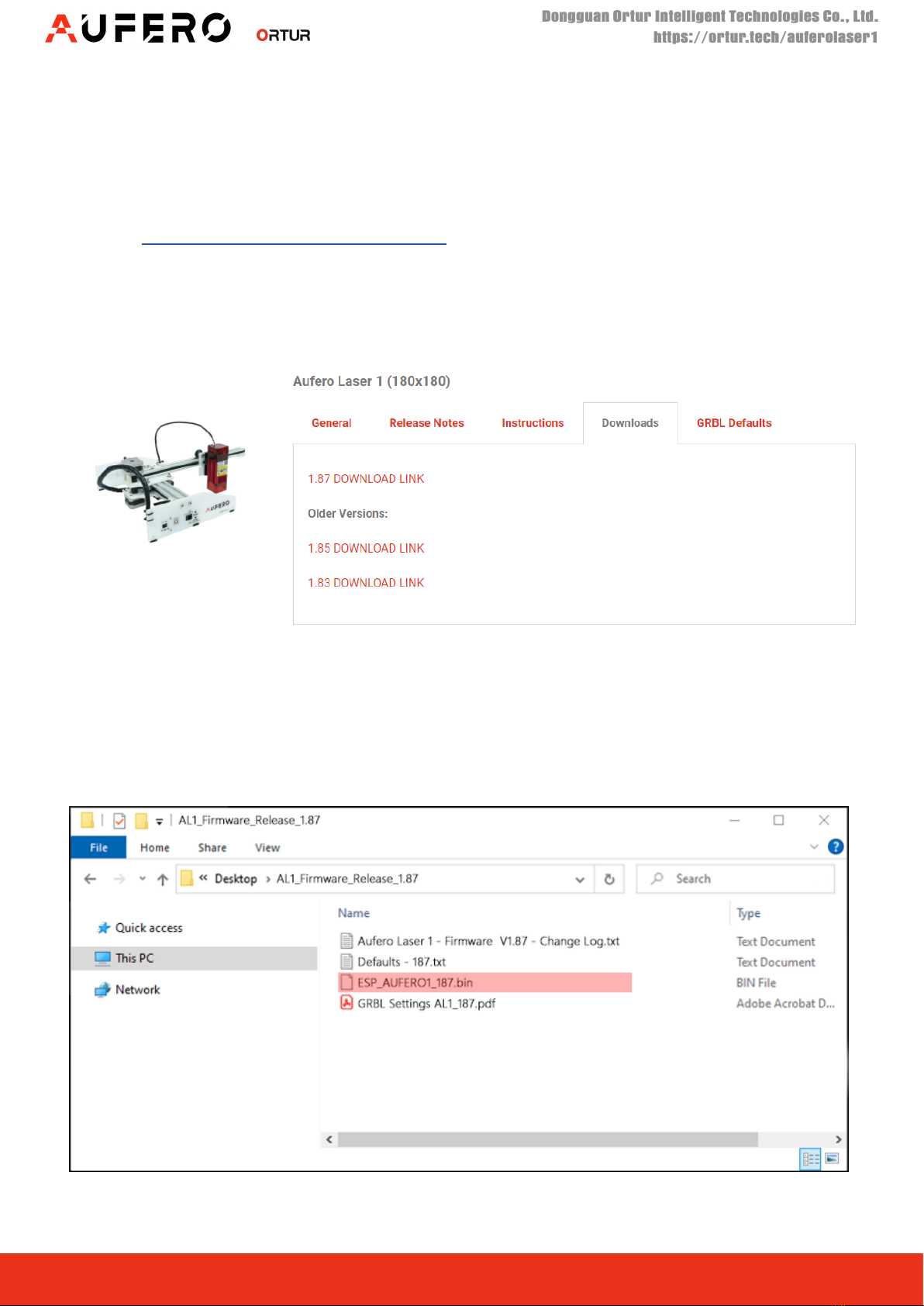Click the 'Text Document' type of Change Log
Viewport: 924px width, 1306px height.
point(776,942)
